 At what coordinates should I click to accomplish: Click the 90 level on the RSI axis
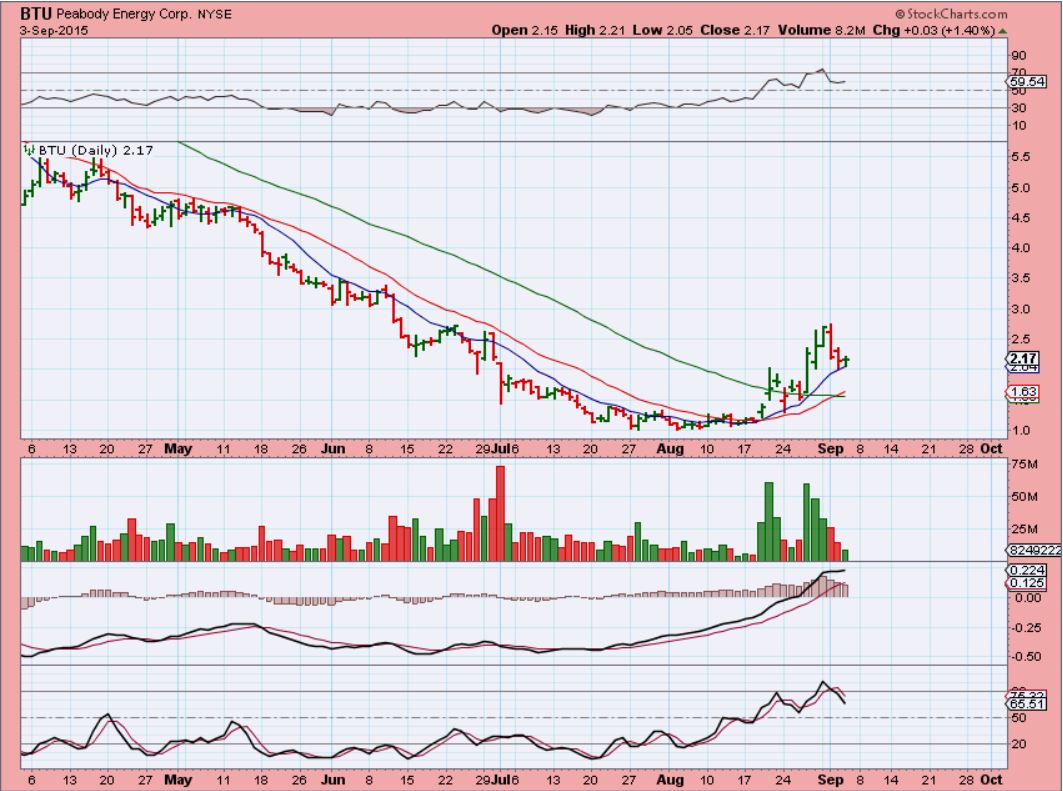1019,56
